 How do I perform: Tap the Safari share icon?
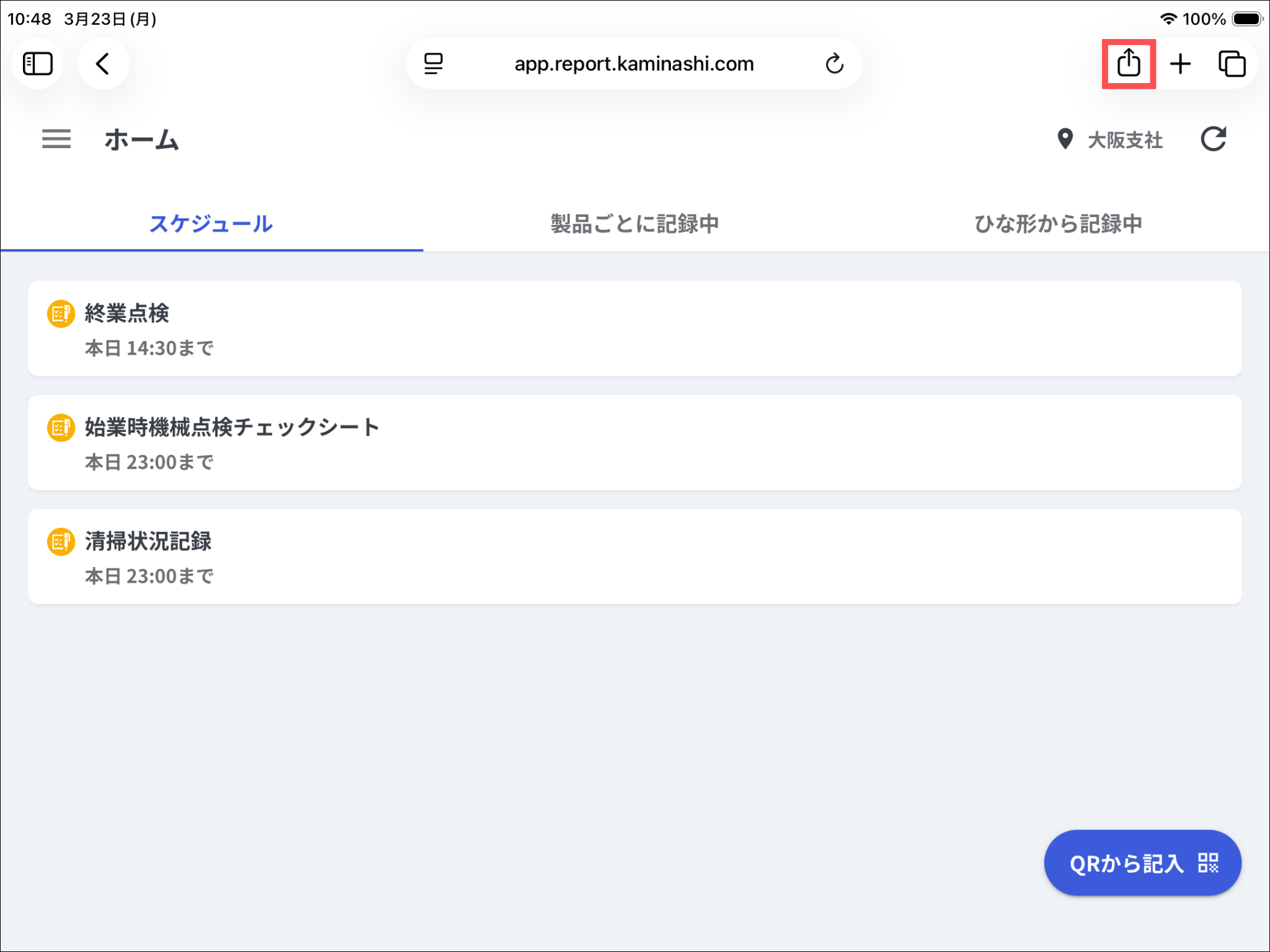click(x=1128, y=63)
